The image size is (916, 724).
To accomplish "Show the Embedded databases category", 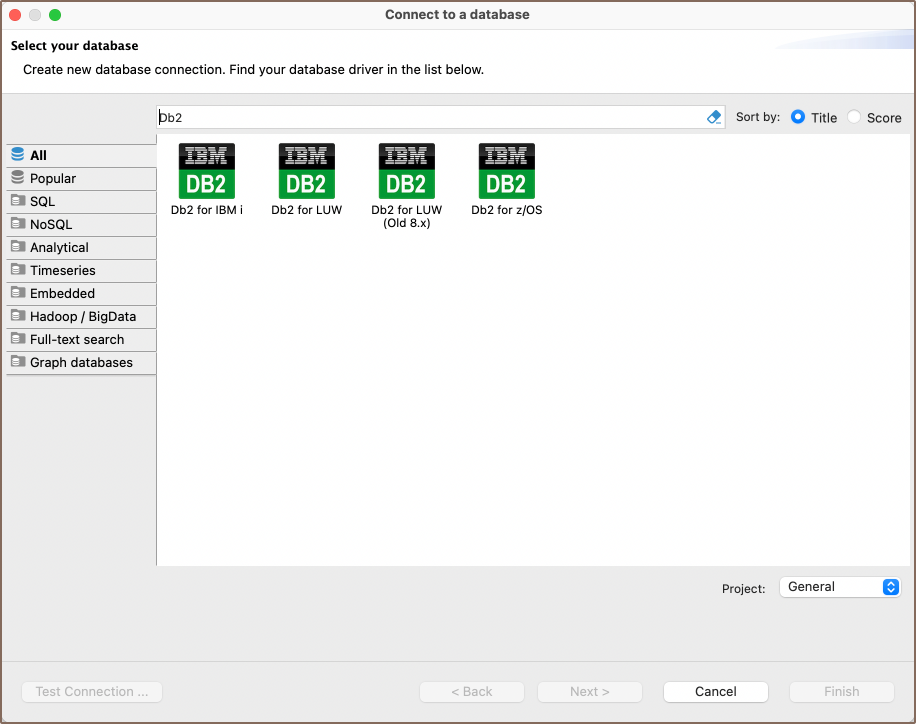I will (62, 293).
